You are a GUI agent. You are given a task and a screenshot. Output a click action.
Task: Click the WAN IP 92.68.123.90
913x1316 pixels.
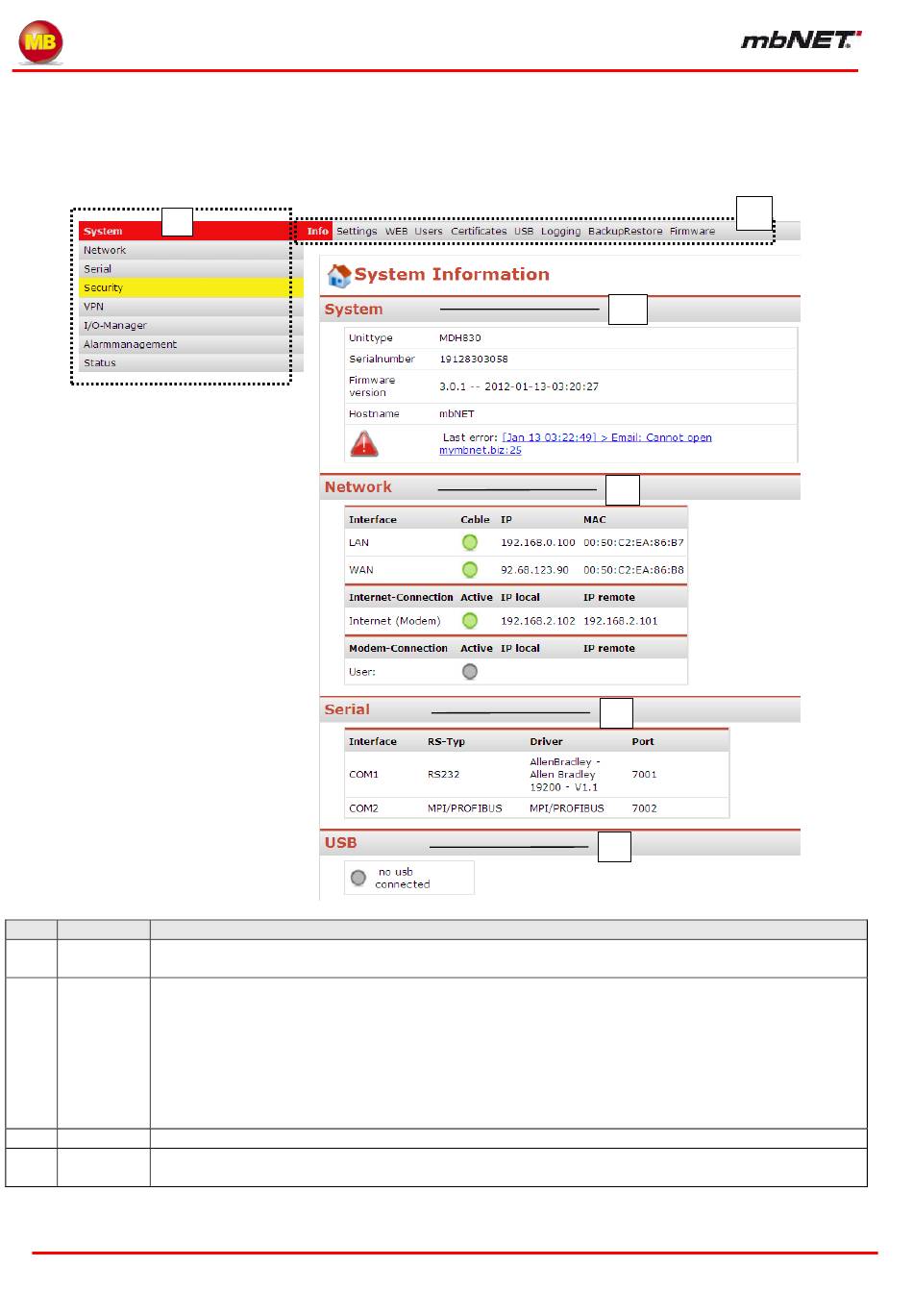click(x=534, y=570)
